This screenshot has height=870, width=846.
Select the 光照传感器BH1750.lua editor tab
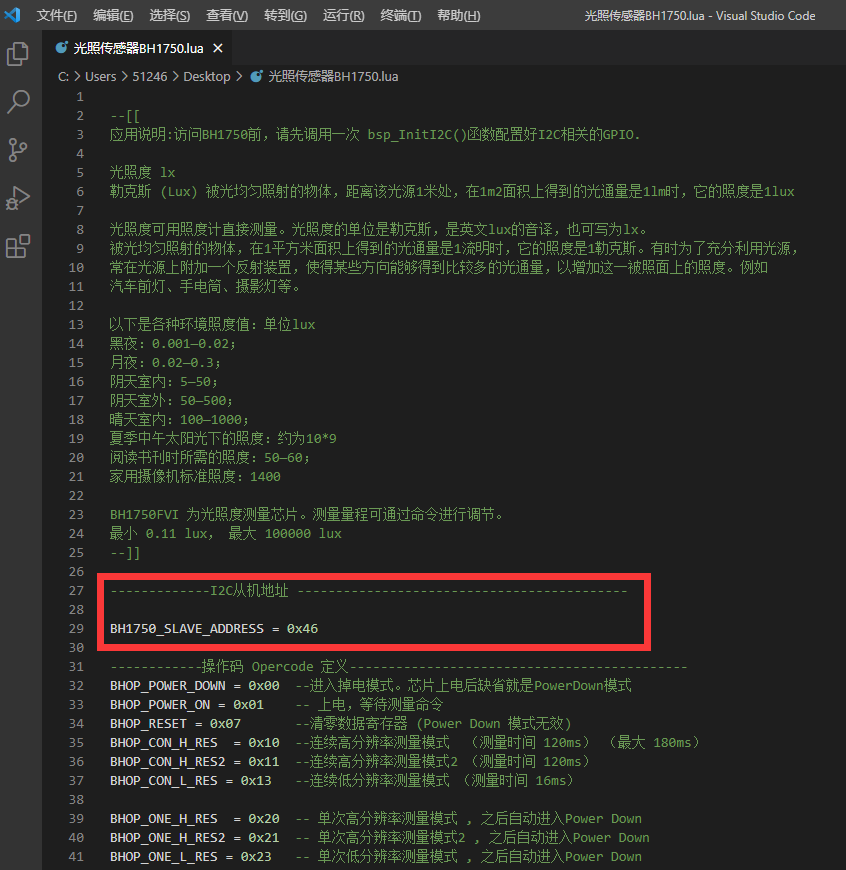(136, 48)
